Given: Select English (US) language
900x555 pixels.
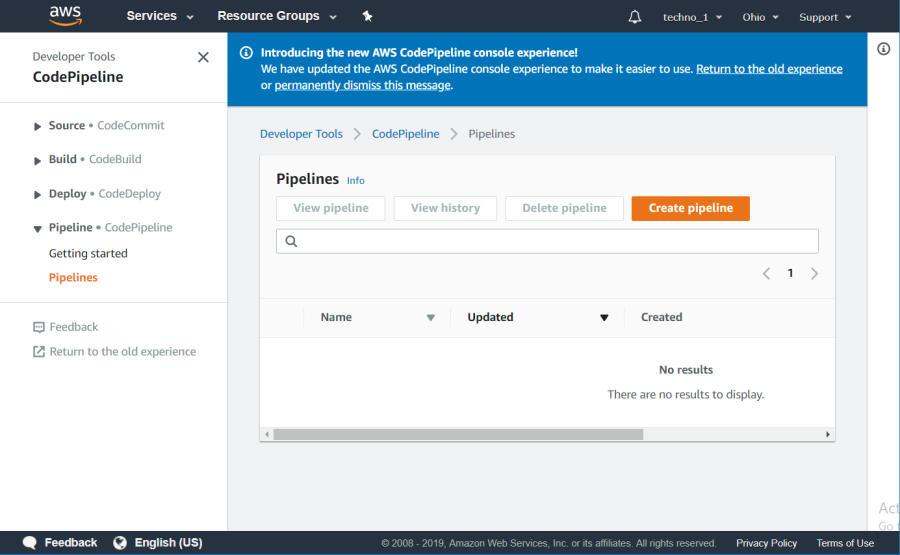Looking at the screenshot, I should (x=168, y=542).
